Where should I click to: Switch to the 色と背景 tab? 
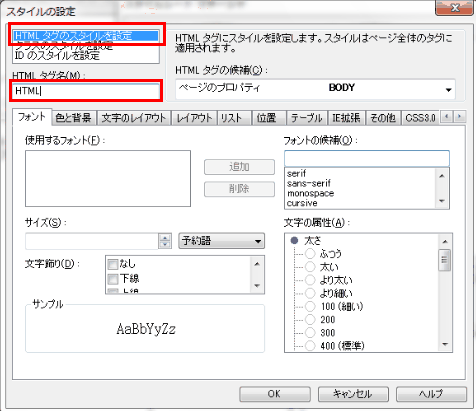coord(74,118)
